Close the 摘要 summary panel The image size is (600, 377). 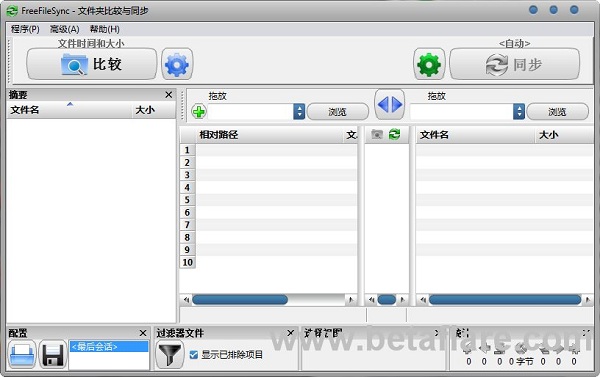point(168,95)
